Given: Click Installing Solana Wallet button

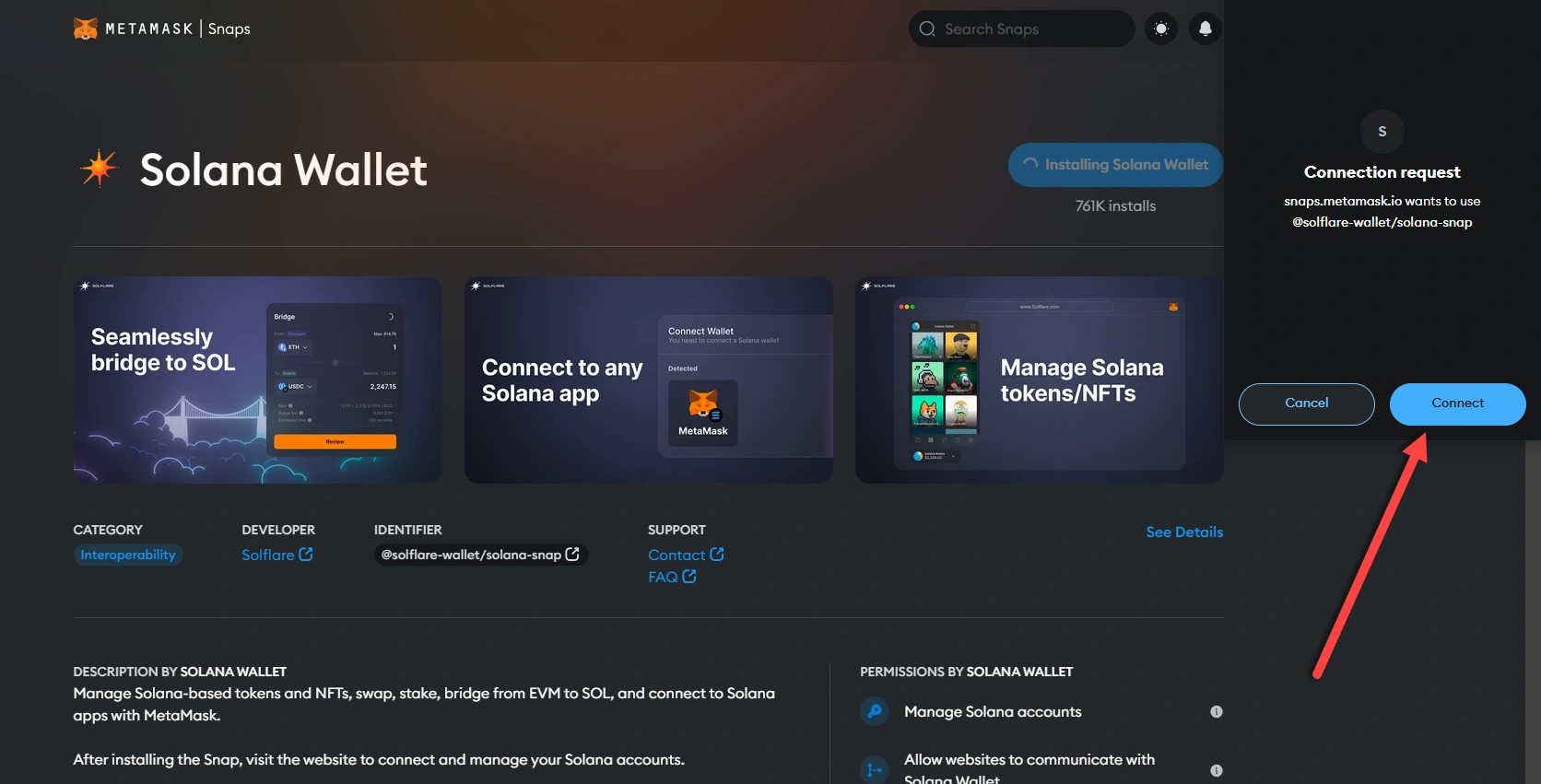Looking at the screenshot, I should (1115, 165).
